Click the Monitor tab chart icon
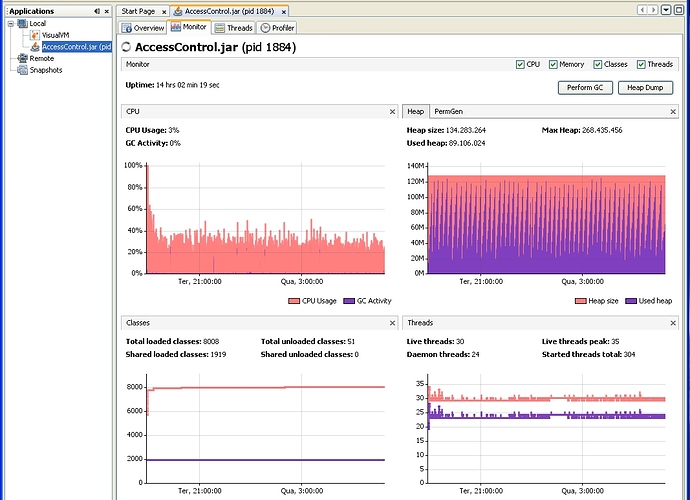 point(176,27)
